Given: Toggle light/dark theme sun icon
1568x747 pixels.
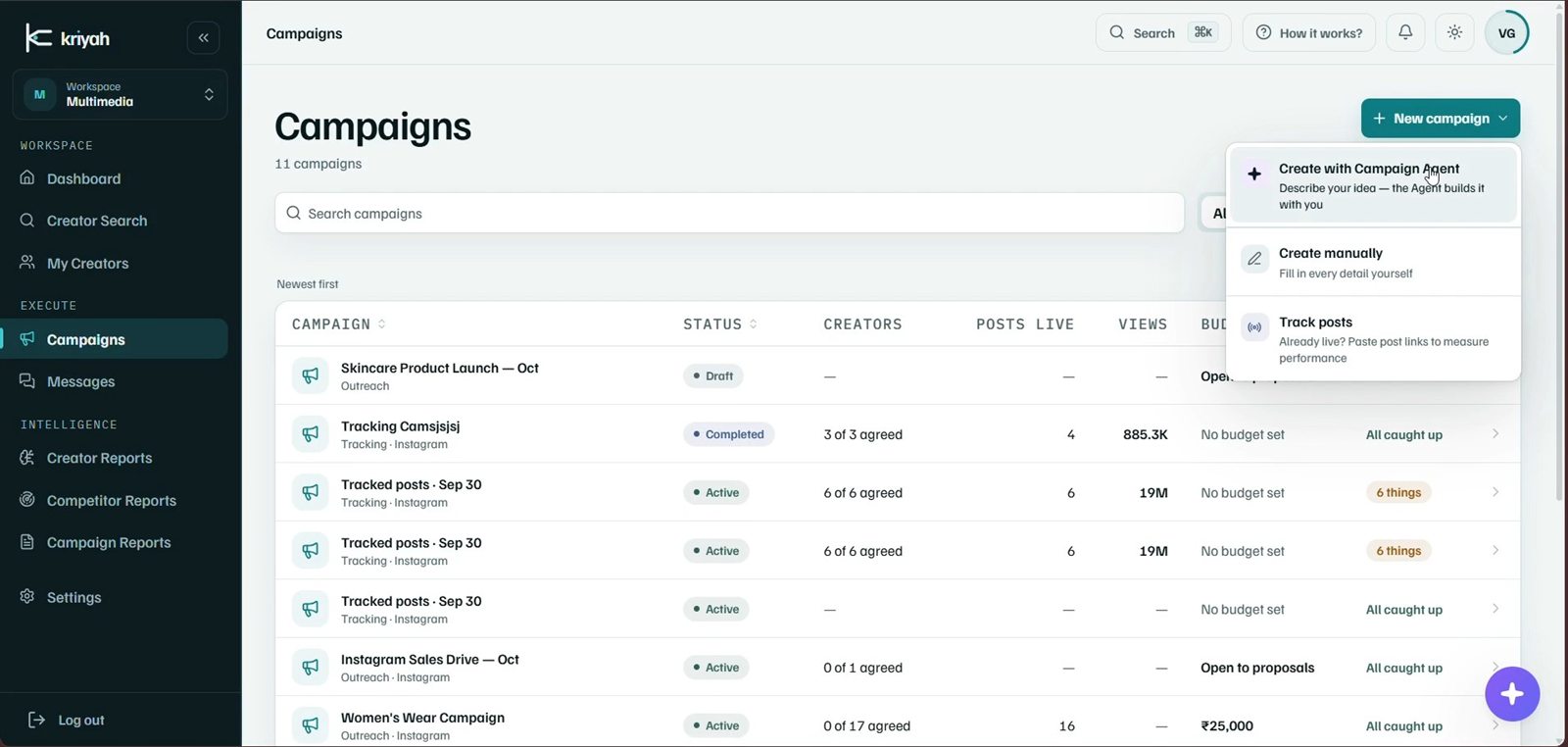Looking at the screenshot, I should pyautogui.click(x=1455, y=32).
